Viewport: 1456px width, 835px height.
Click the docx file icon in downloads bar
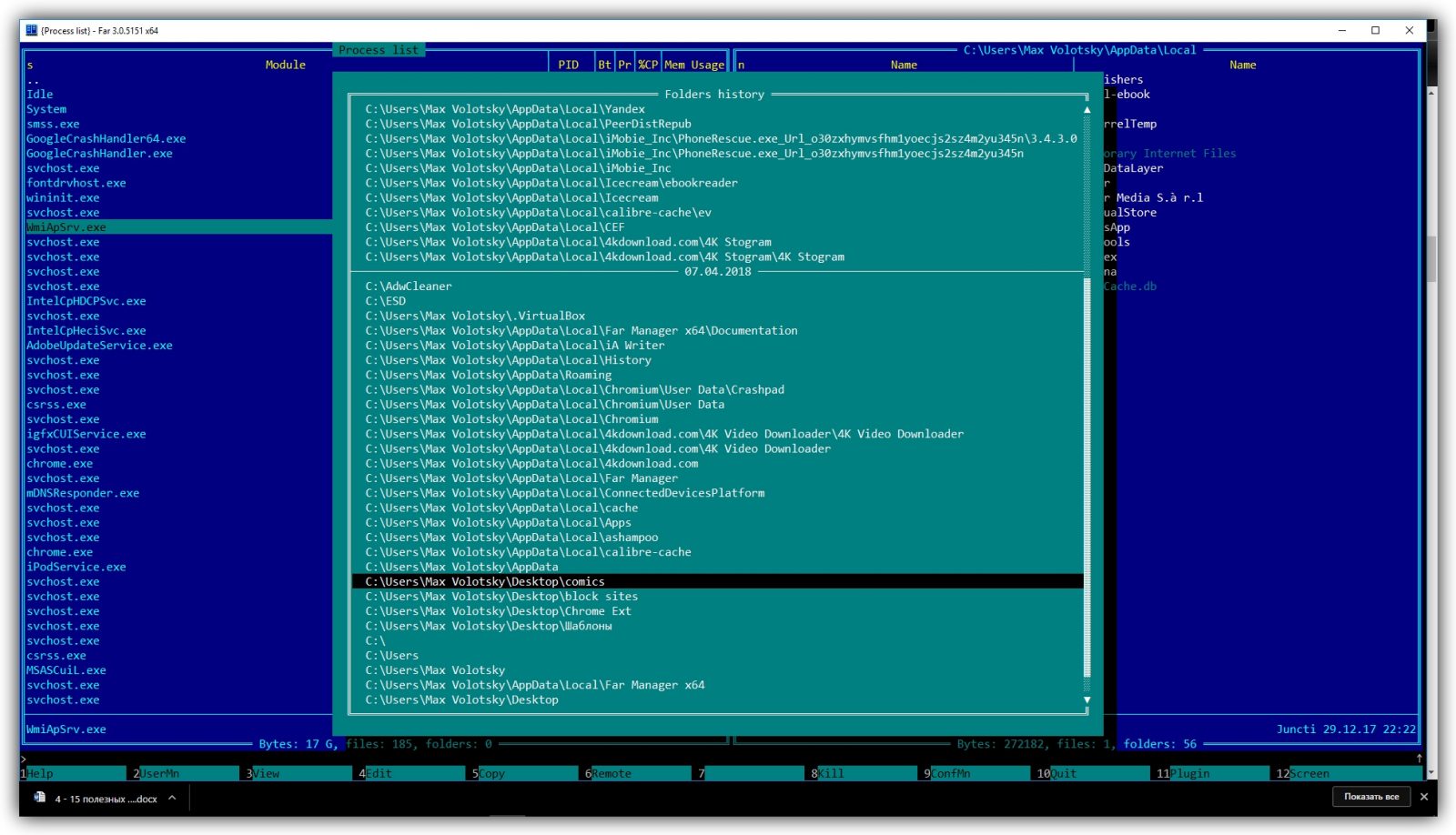click(x=39, y=798)
